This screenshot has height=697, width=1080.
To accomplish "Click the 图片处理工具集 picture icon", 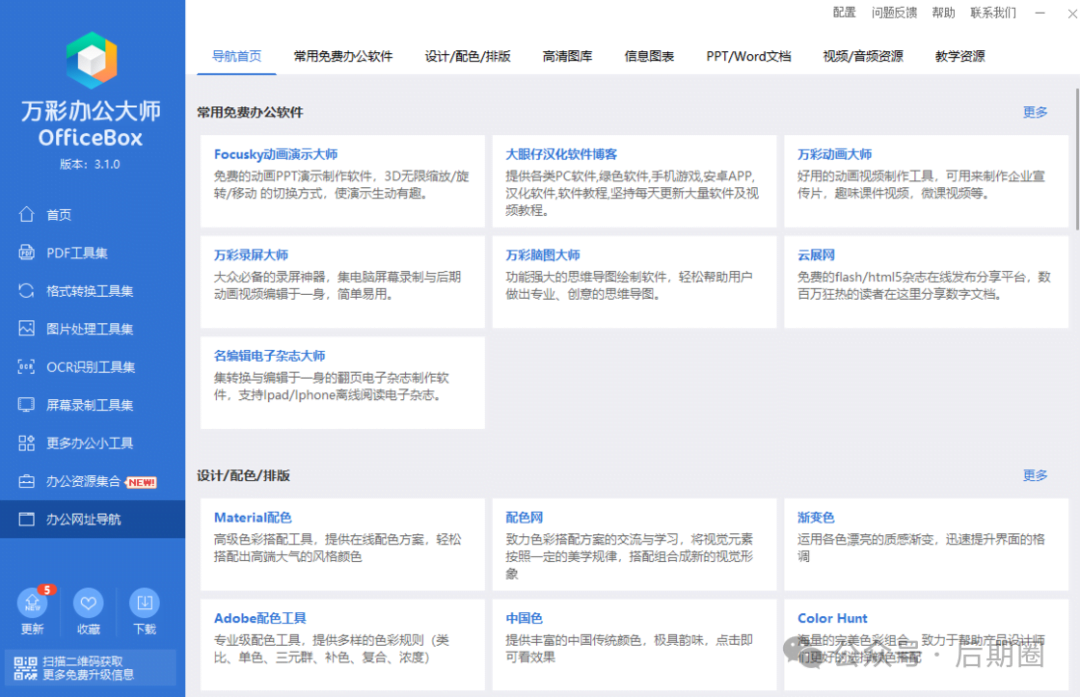I will coord(26,329).
